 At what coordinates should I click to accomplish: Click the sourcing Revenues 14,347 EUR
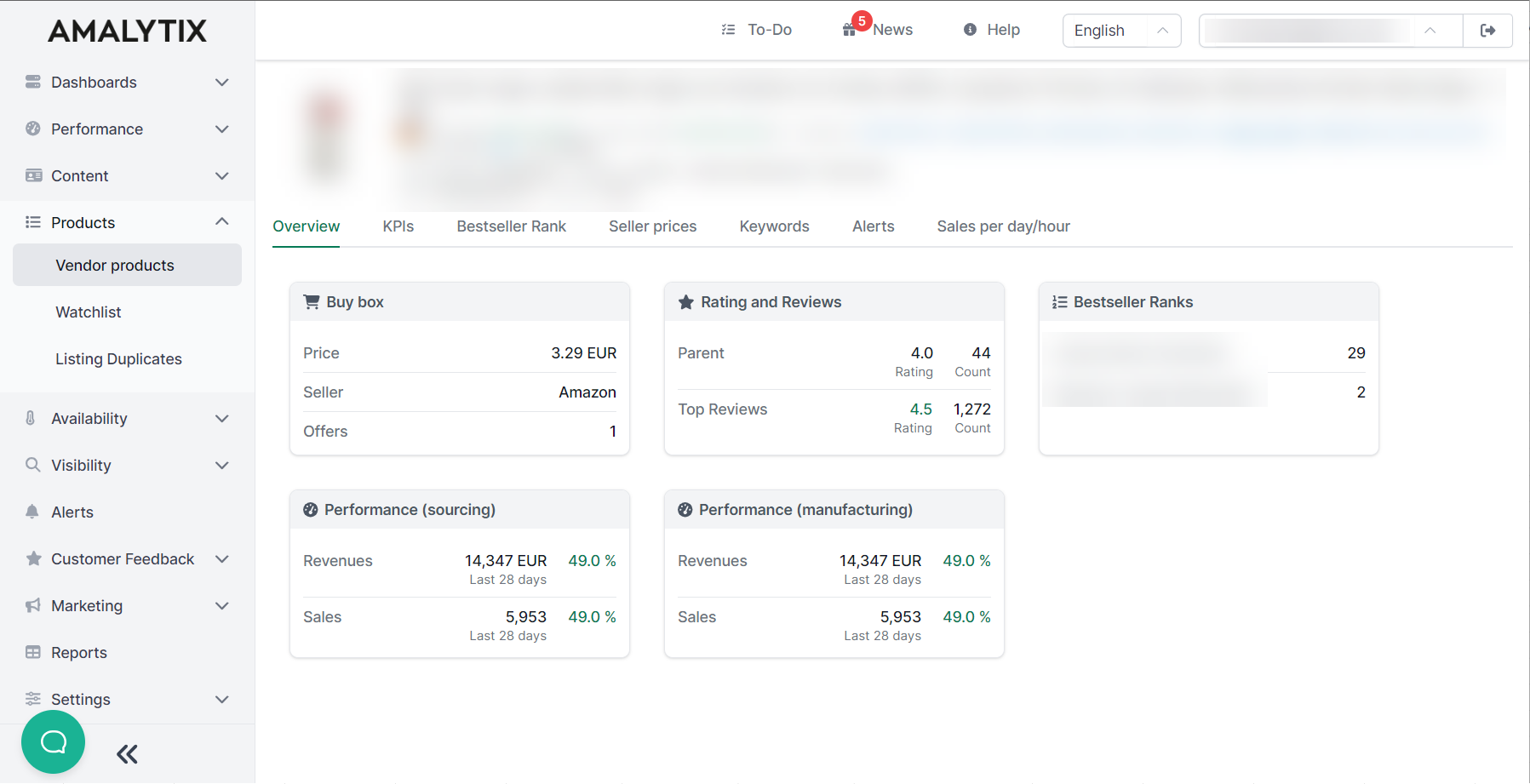506,561
